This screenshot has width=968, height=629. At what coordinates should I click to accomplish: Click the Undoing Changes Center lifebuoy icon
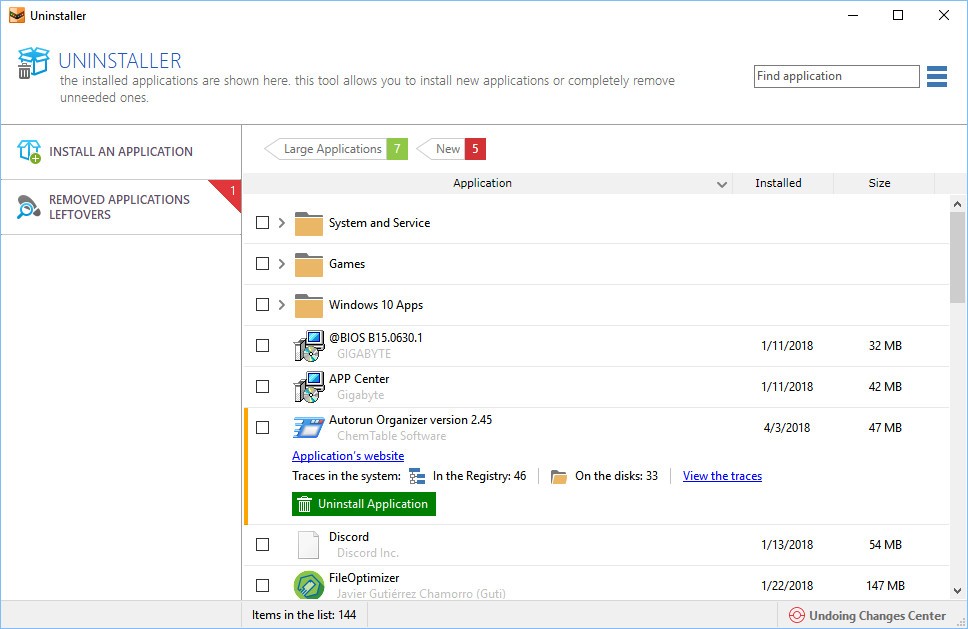pos(796,616)
